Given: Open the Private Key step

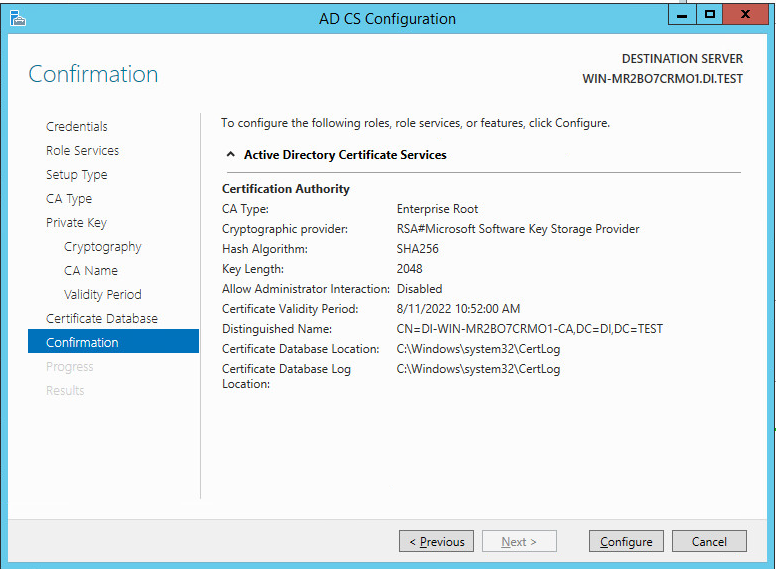Looking at the screenshot, I should (x=76, y=223).
